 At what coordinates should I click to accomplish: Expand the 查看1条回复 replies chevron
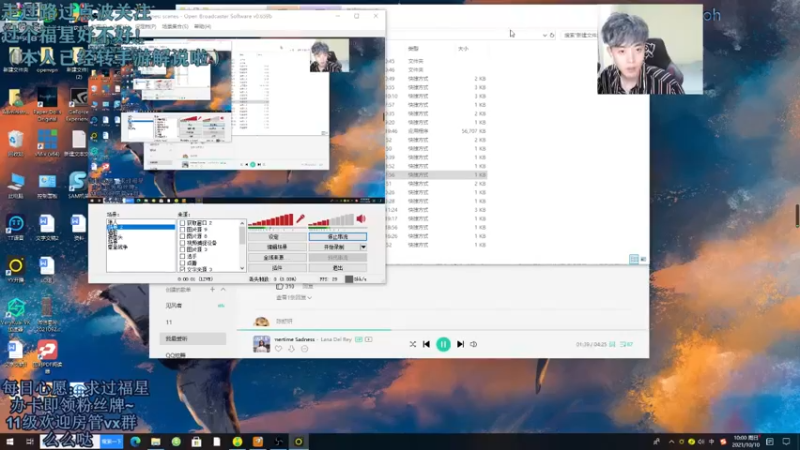tap(310, 297)
